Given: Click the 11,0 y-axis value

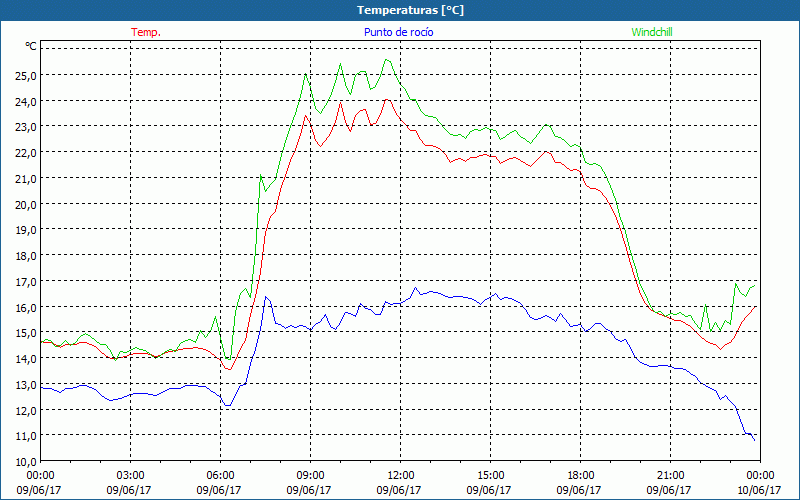Looking at the screenshot, I should 26,436.
